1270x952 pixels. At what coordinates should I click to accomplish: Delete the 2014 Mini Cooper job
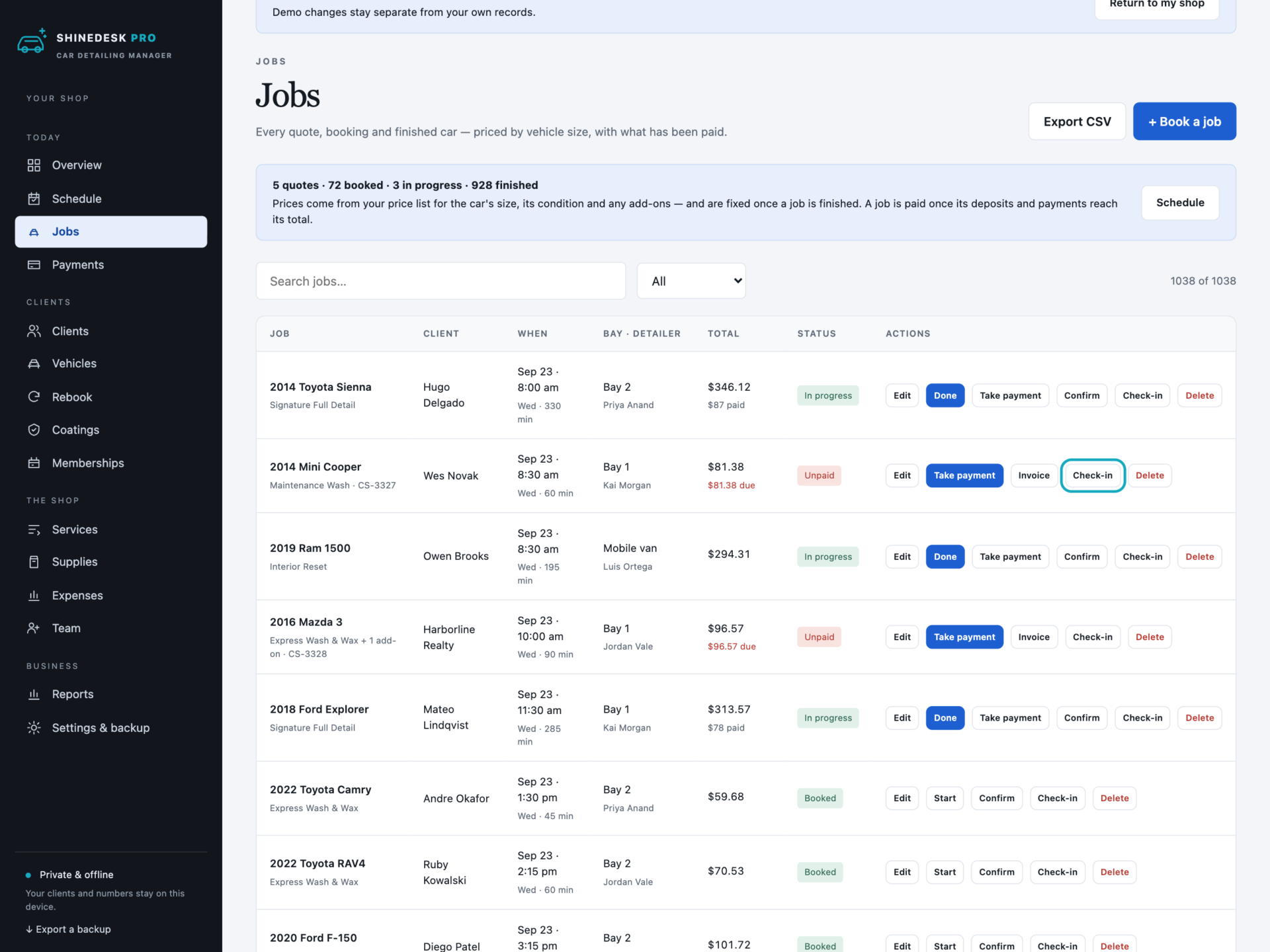[1150, 475]
